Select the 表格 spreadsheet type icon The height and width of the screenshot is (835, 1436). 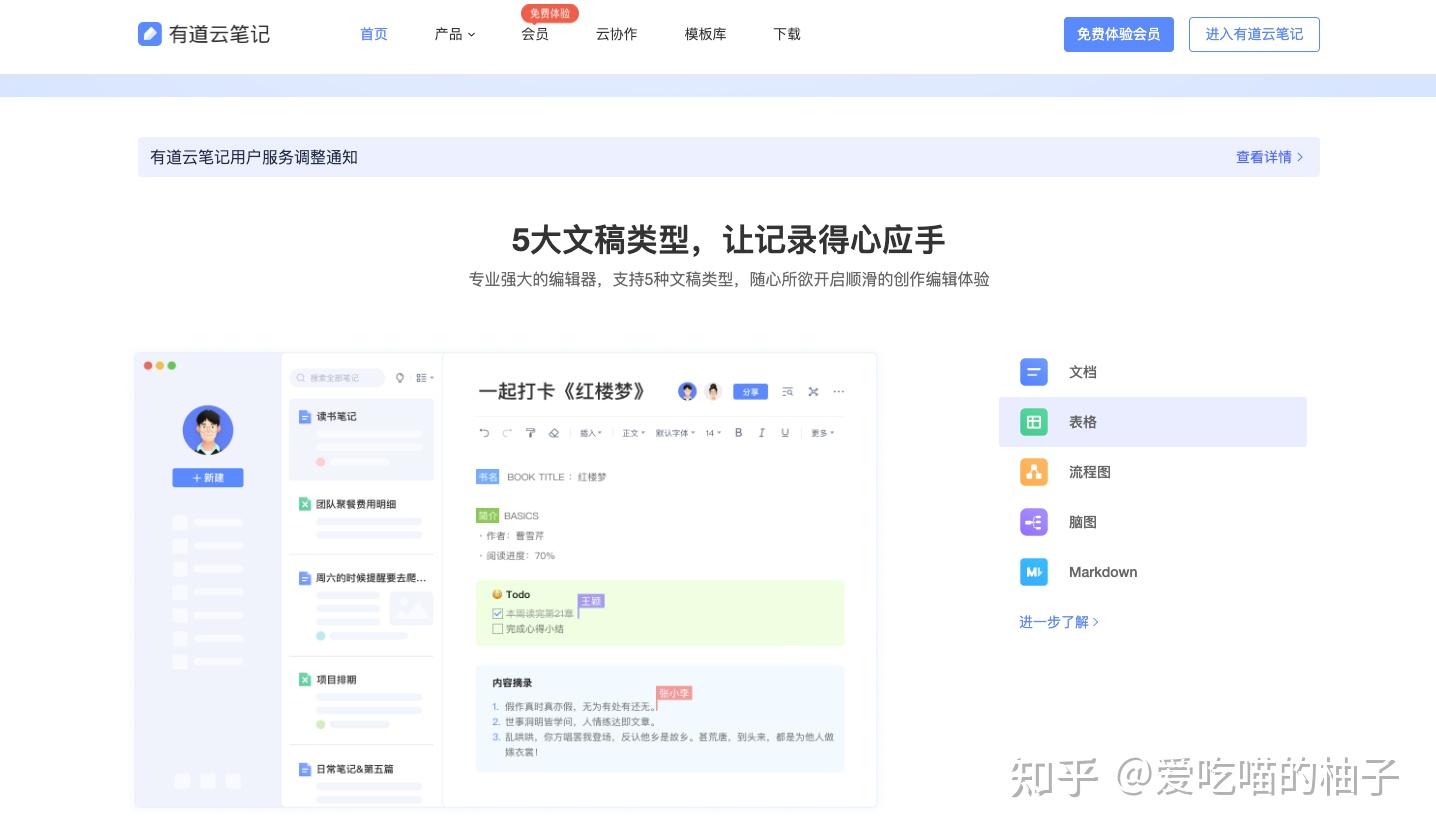click(x=1033, y=422)
